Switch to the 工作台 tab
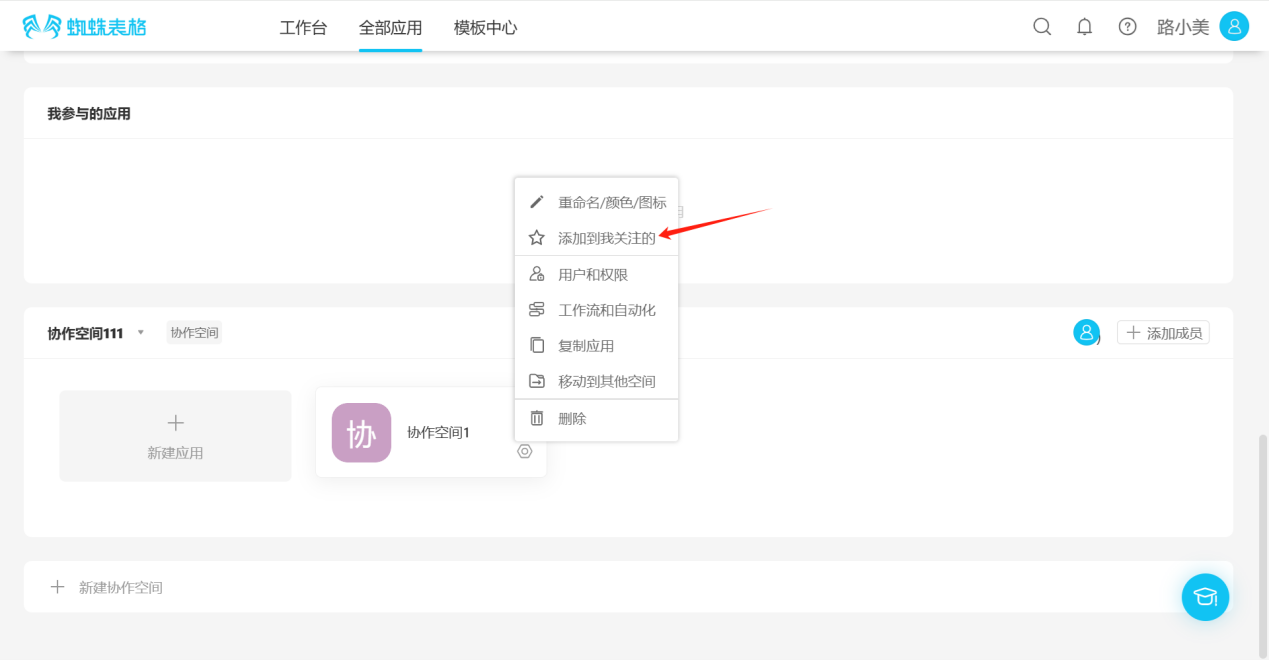 [303, 28]
